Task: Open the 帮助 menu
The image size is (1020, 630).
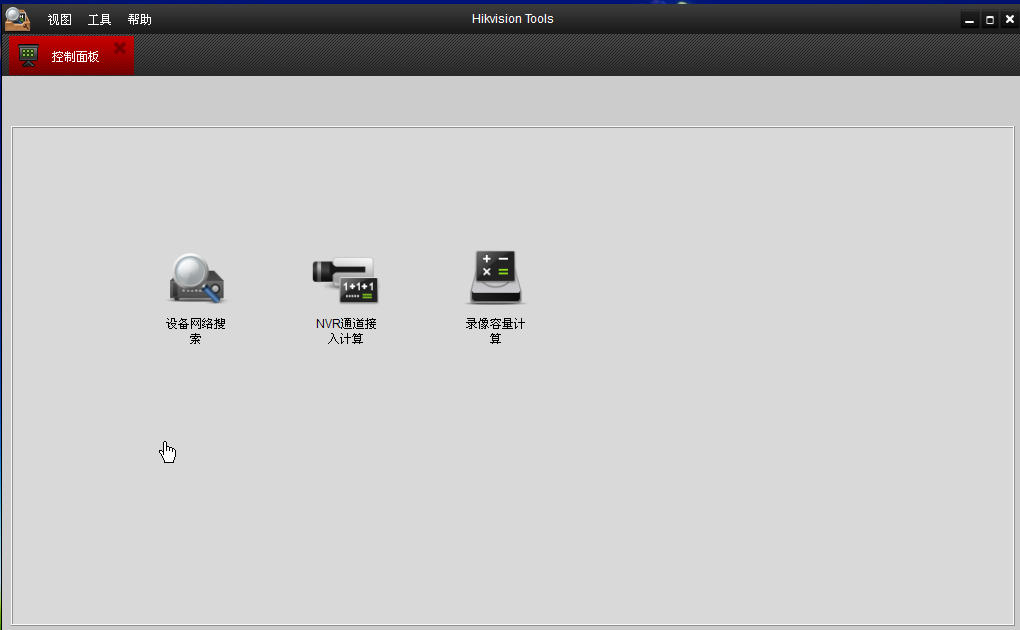Action: click(139, 18)
